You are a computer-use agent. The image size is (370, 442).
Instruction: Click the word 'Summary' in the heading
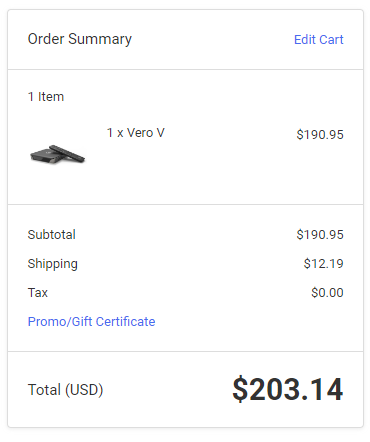100,40
